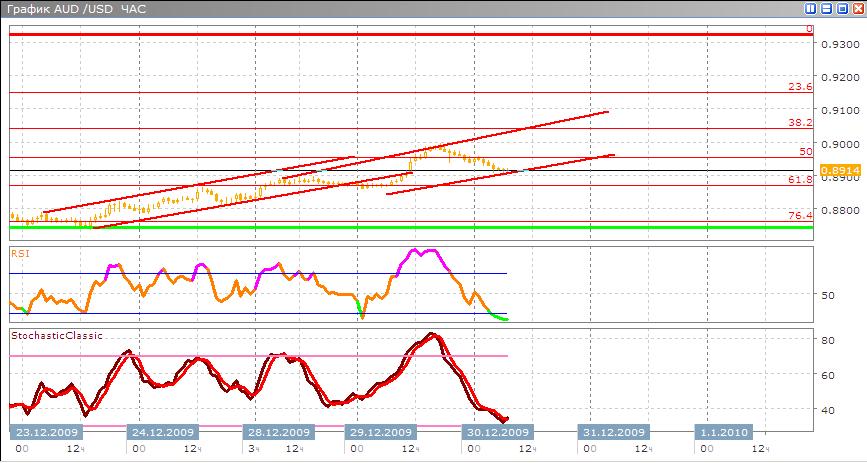Select the 28.12.2009 date marker
Viewport: 867px width, 463px height.
point(277,432)
